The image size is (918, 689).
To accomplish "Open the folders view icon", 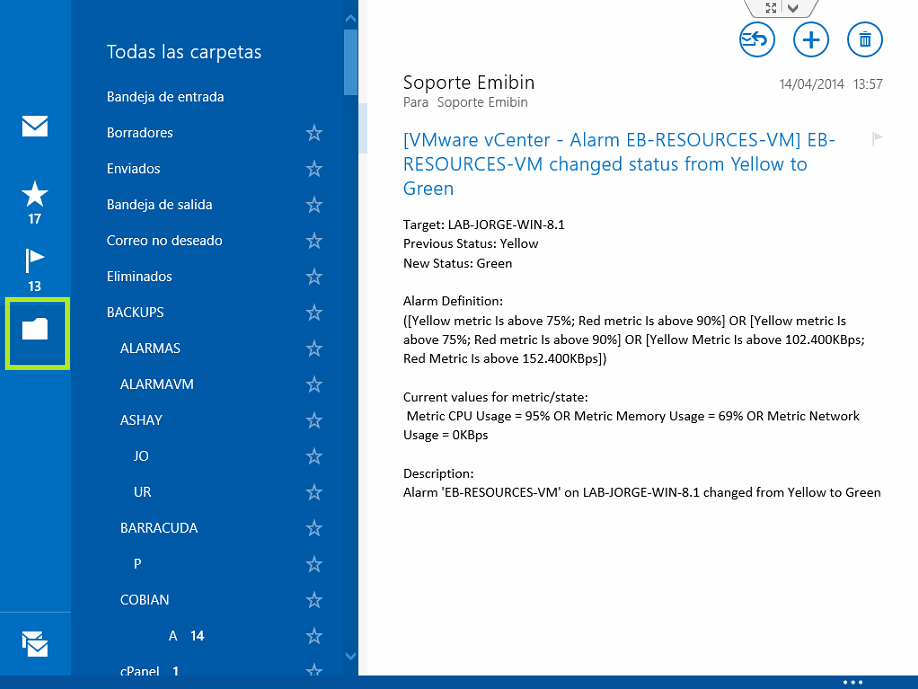I will coord(35,329).
